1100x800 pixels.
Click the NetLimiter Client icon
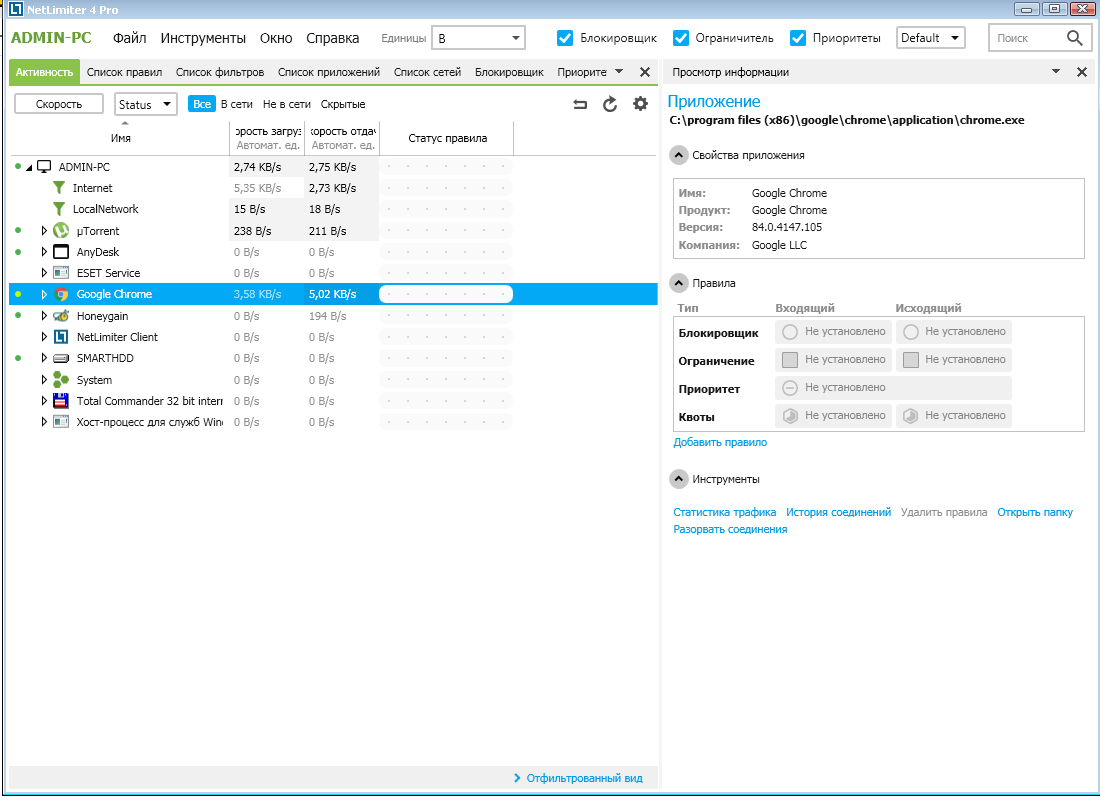[61, 337]
